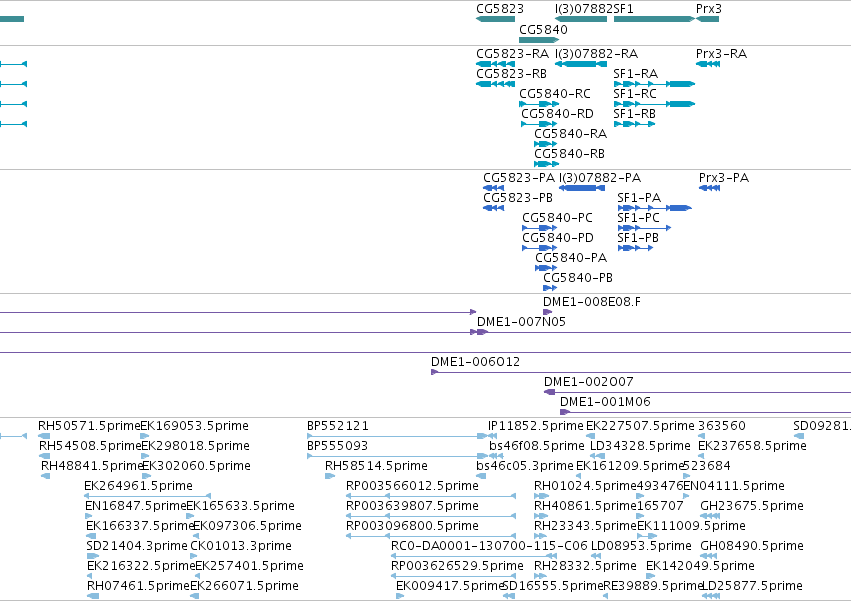
Task: Select clone DME1-002O07
Action: (697, 393)
